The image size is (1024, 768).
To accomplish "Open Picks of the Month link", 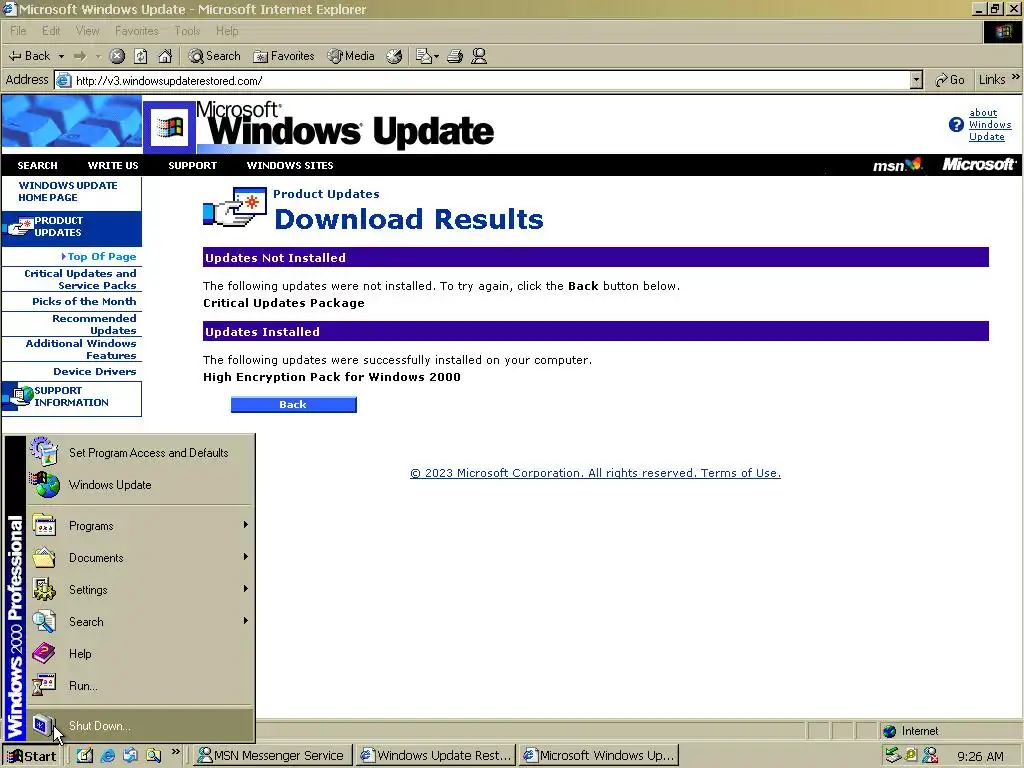I will point(84,302).
